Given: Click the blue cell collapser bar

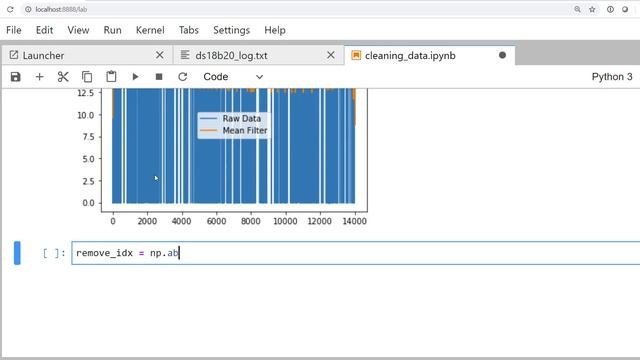Looking at the screenshot, I should [17, 253].
